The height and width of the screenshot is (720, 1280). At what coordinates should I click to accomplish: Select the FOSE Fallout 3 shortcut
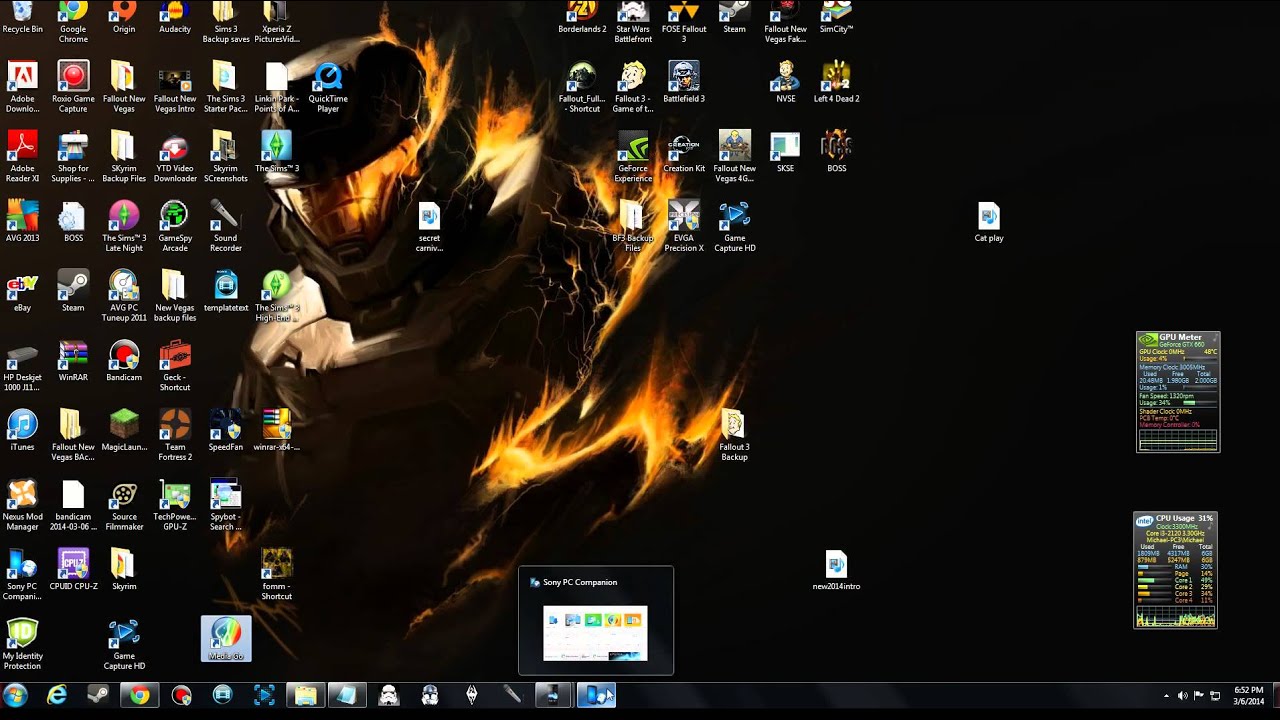coord(684,22)
